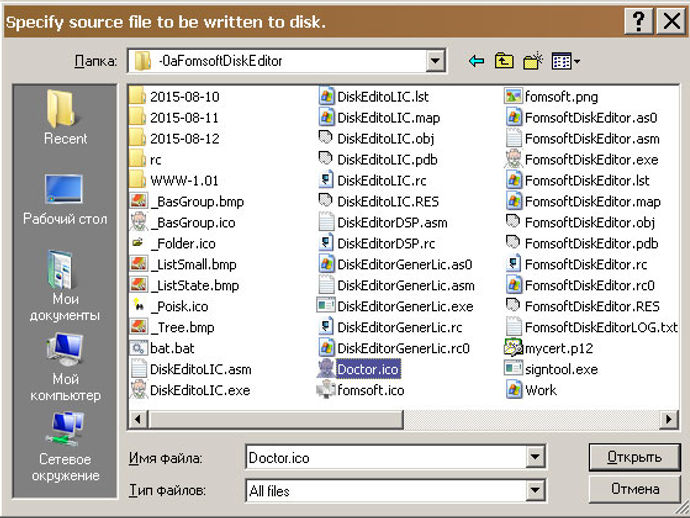Select the mycert.p12 certificate icon
The image size is (690, 518).
[513, 348]
